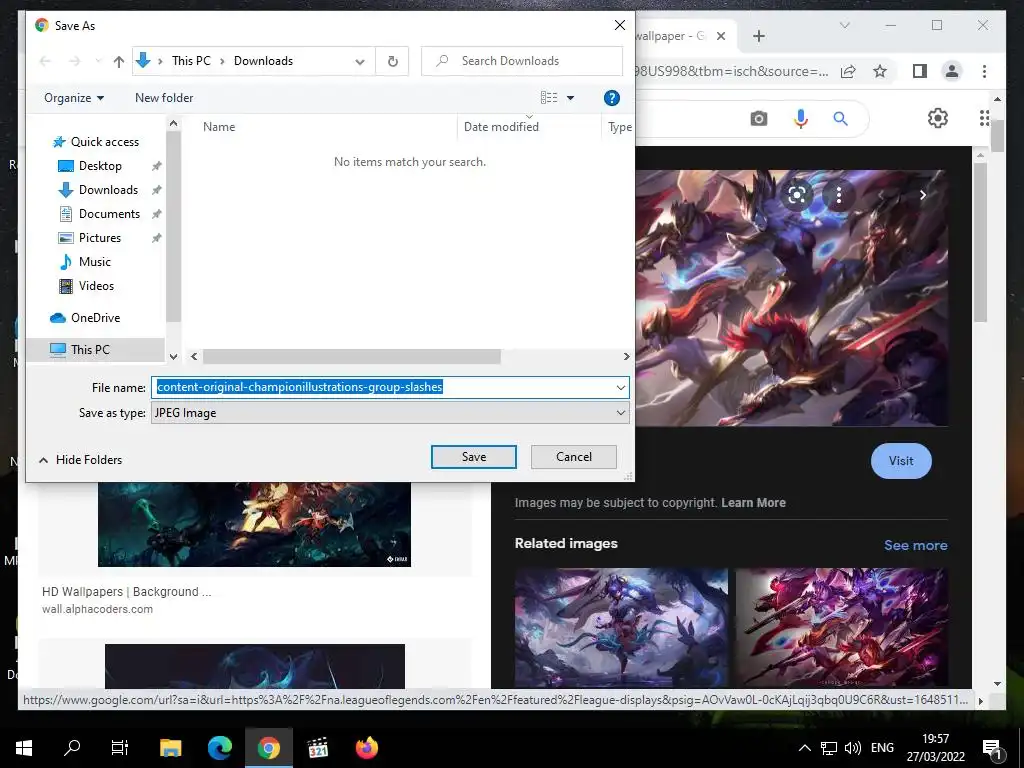Screen dimensions: 1024x768
Task: Open the Organize menu
Action: pos(74,98)
